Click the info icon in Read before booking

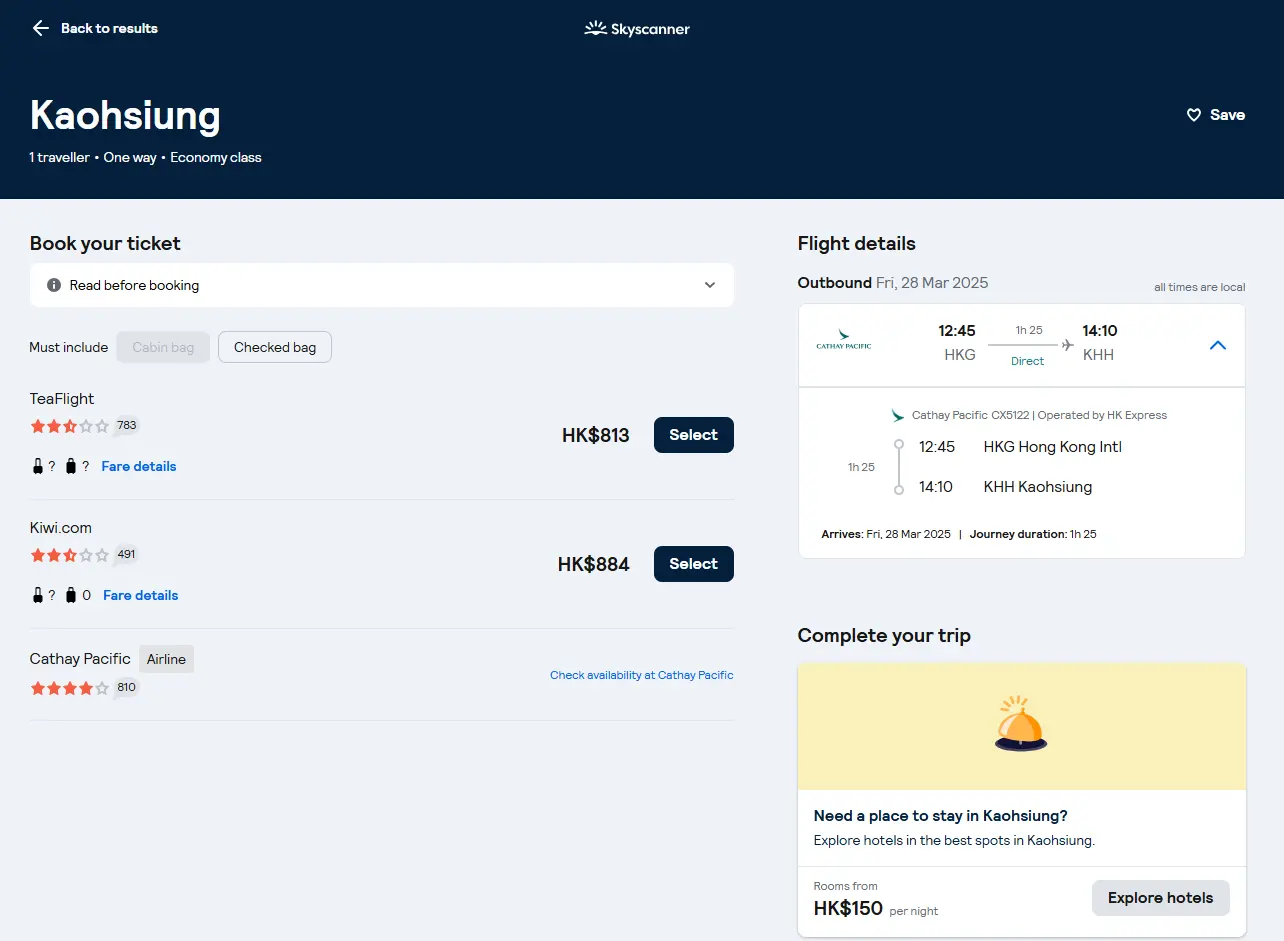54,285
